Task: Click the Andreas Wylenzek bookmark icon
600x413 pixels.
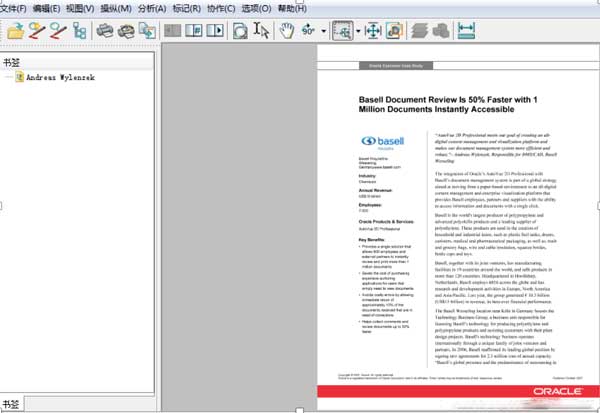Action: pos(20,77)
